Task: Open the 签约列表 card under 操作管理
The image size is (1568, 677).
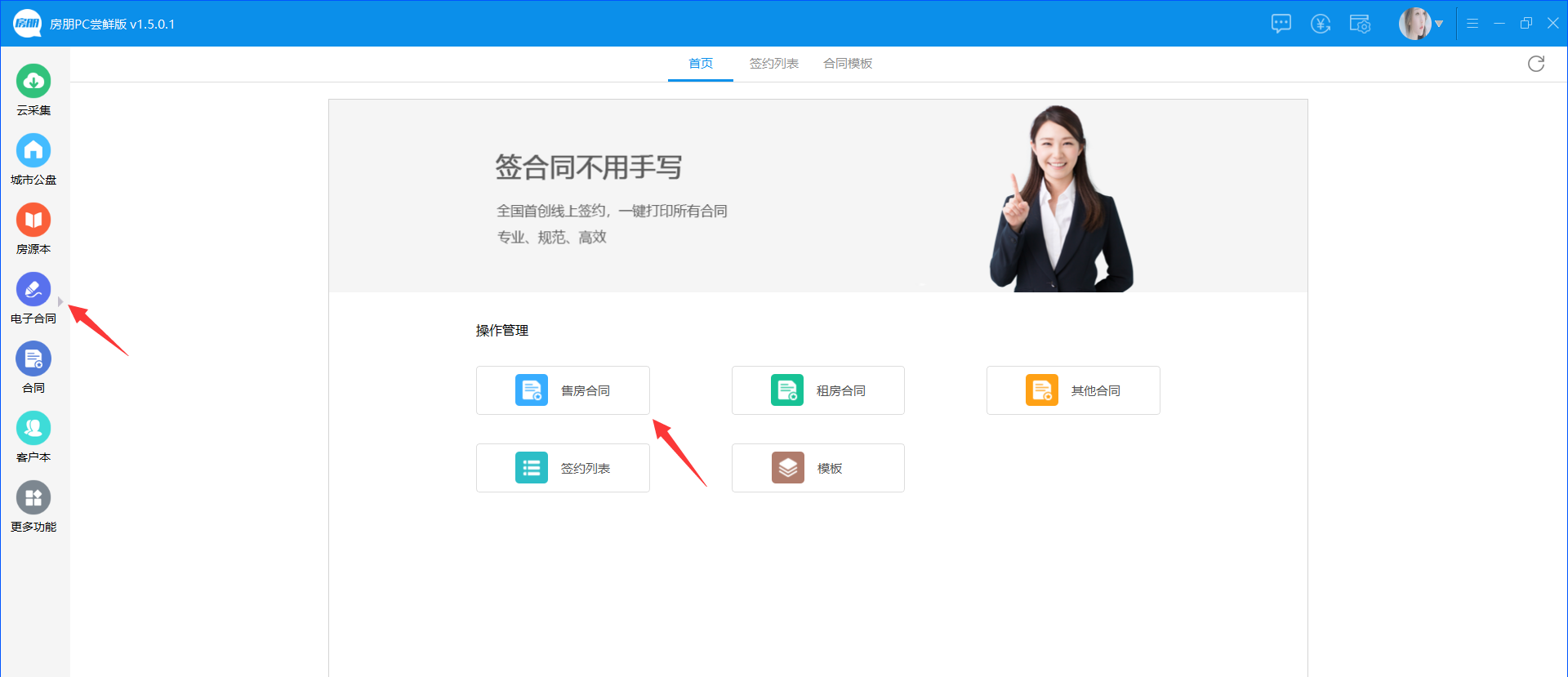Action: click(563, 468)
